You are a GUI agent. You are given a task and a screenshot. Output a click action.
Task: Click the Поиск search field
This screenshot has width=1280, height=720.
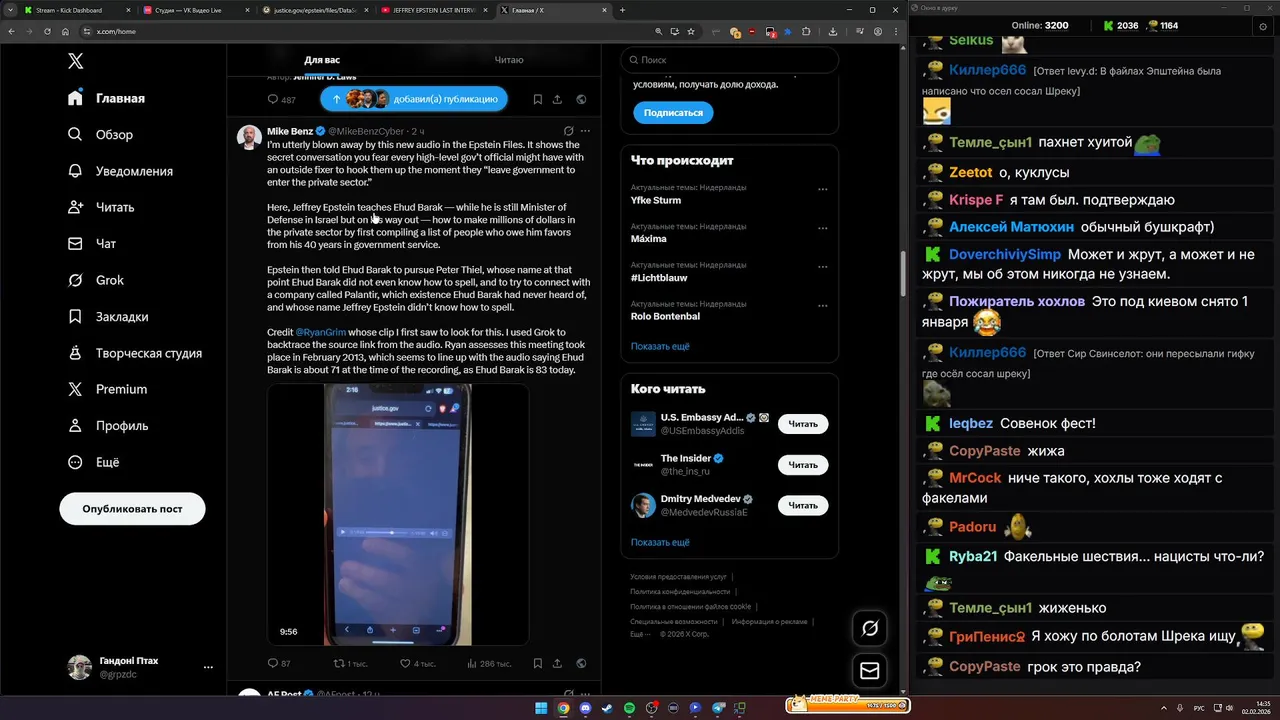click(729, 60)
